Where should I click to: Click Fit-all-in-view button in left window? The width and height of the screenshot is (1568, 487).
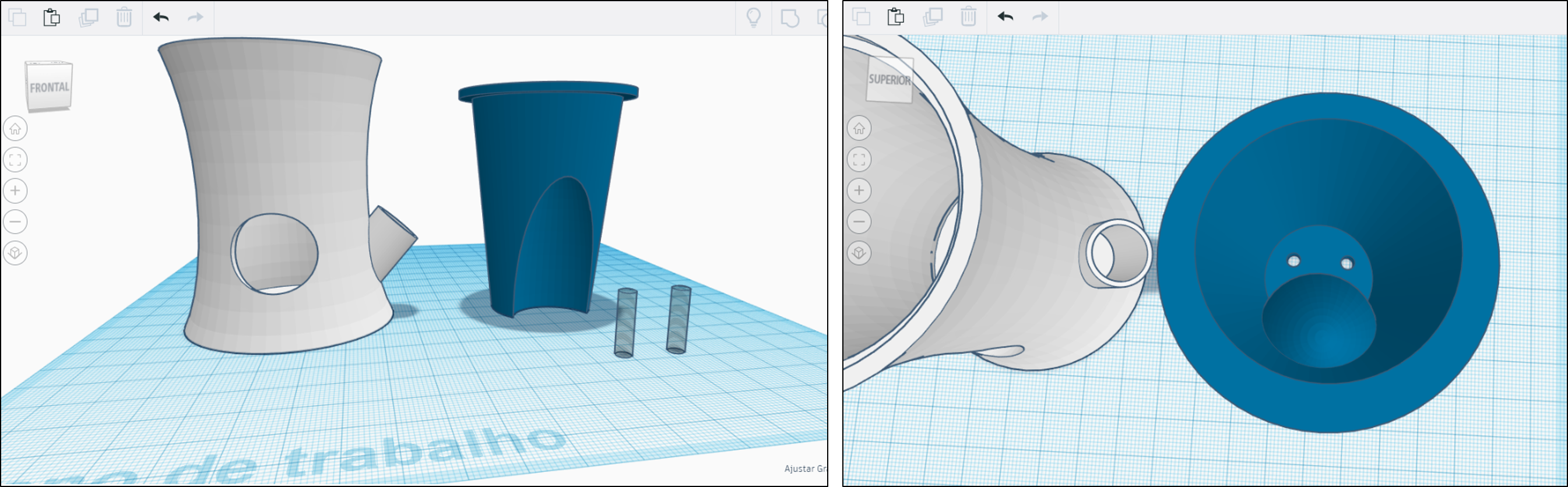[15, 160]
